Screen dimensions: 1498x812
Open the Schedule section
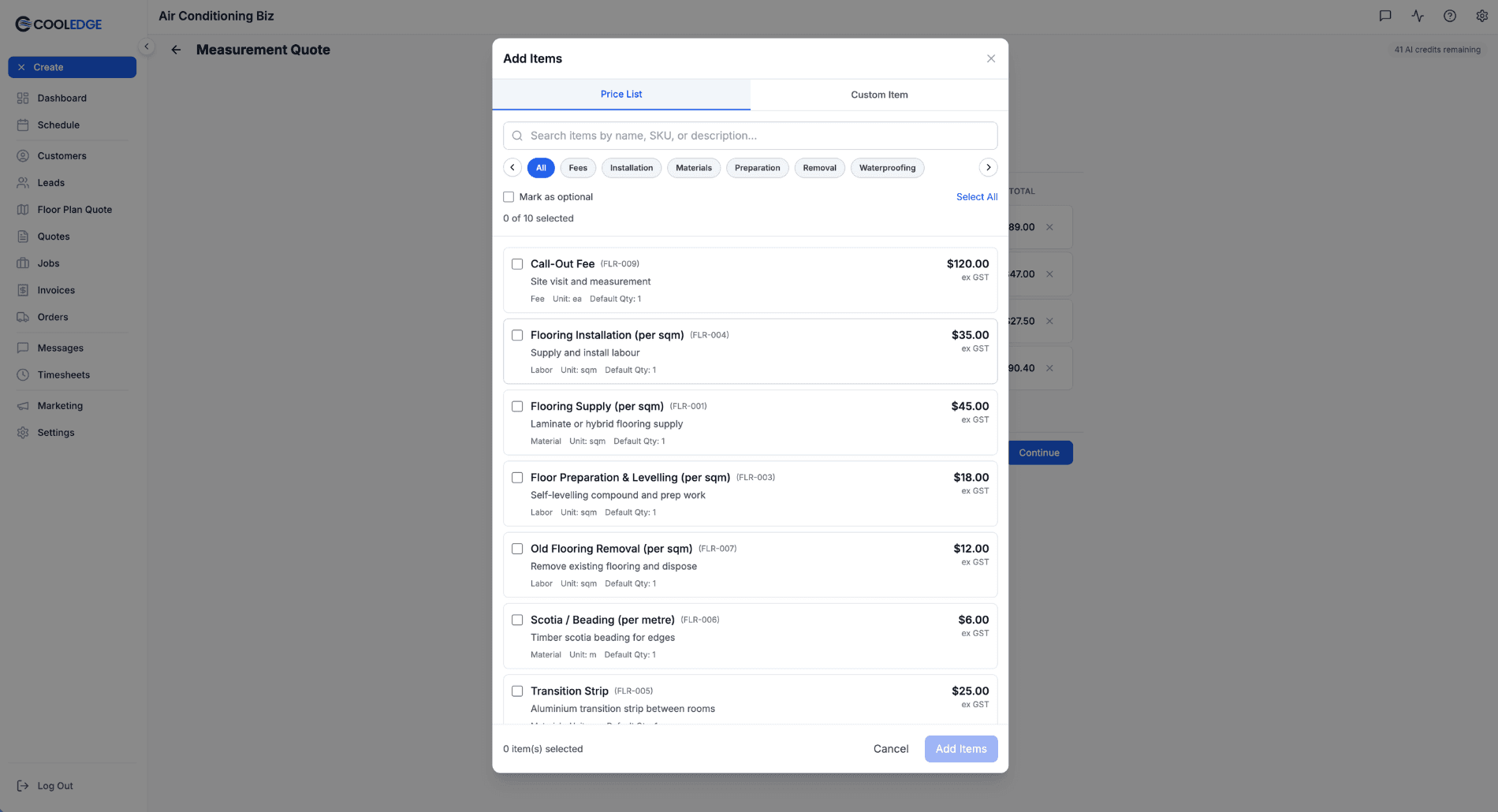click(x=58, y=125)
